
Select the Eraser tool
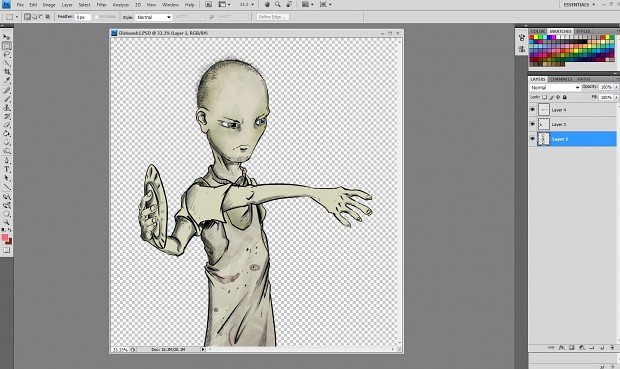[x=7, y=125]
